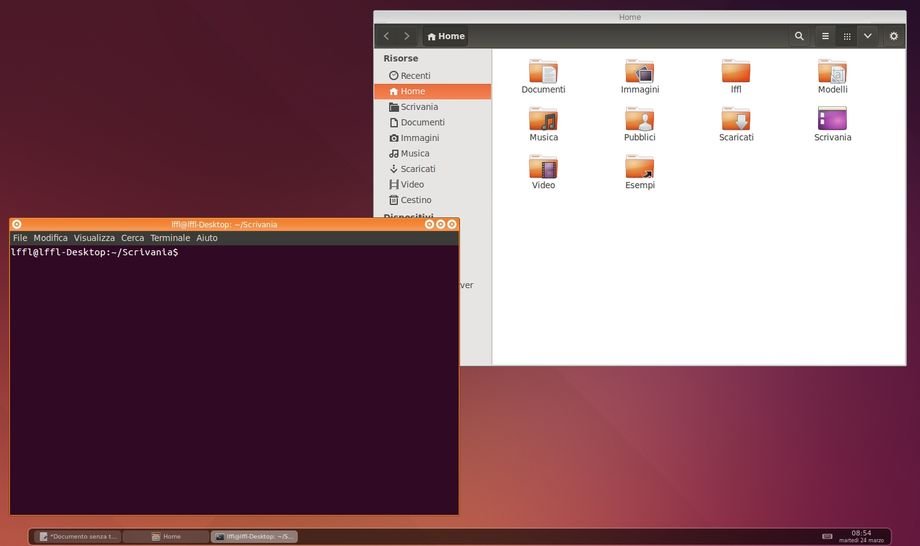
Task: Switch to icon grid view
Action: pyautogui.click(x=847, y=36)
